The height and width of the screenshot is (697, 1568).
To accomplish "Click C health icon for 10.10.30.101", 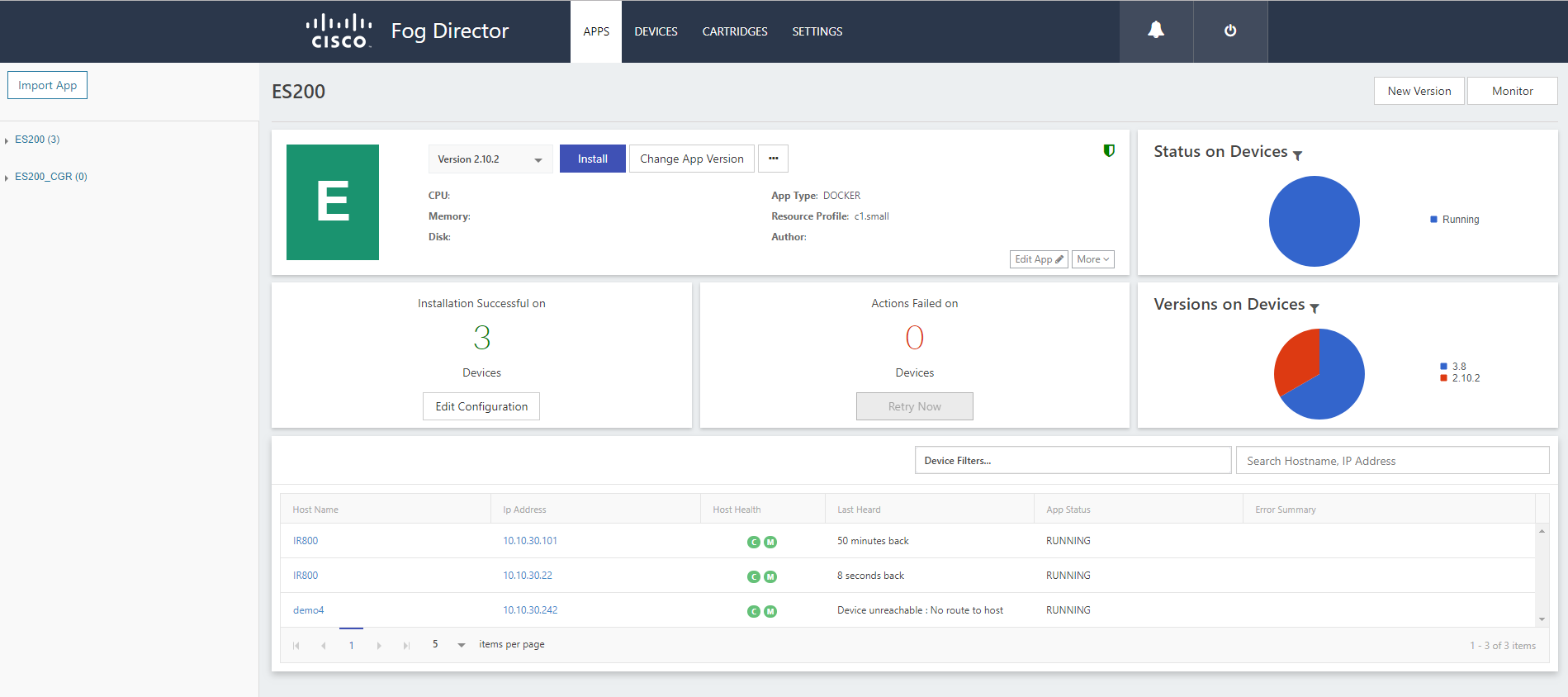I will click(753, 543).
